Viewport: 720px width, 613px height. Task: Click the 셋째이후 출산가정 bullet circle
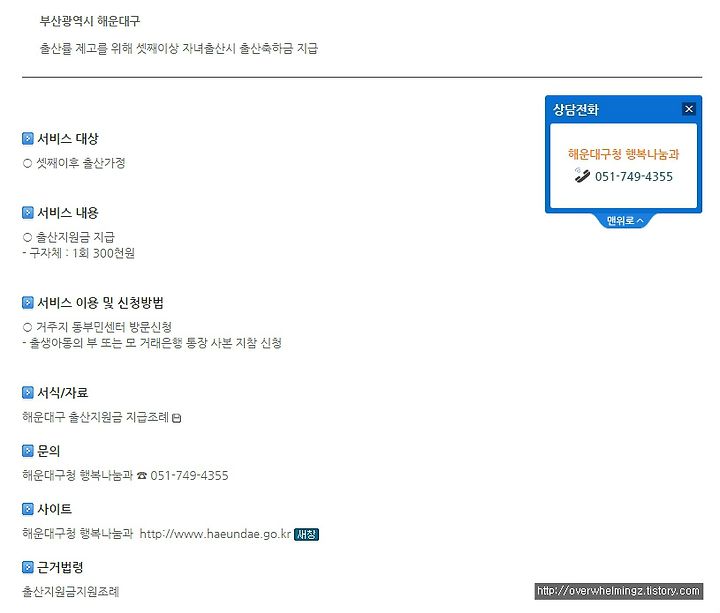click(x=27, y=163)
